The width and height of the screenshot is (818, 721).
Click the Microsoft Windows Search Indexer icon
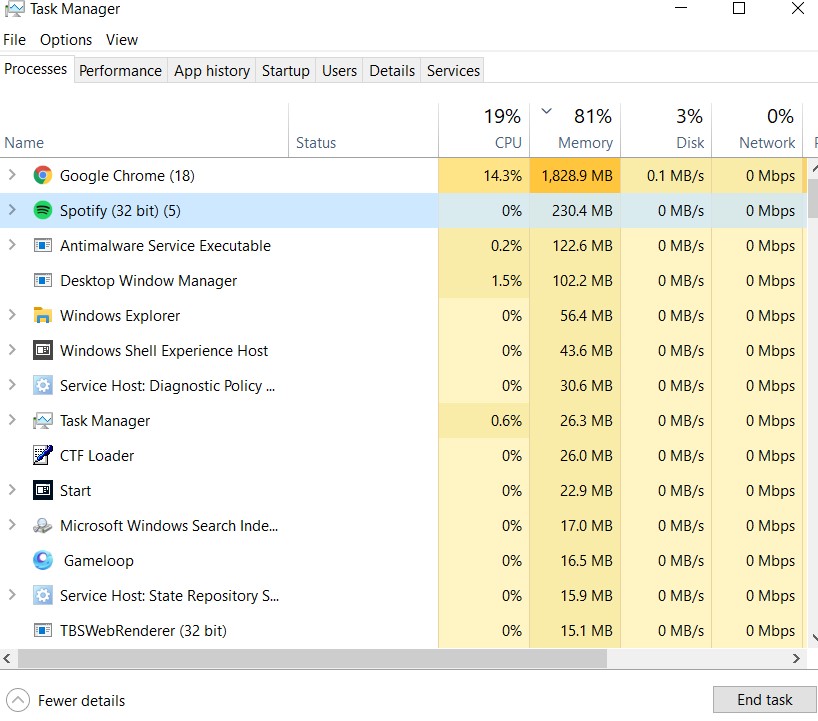[43, 525]
